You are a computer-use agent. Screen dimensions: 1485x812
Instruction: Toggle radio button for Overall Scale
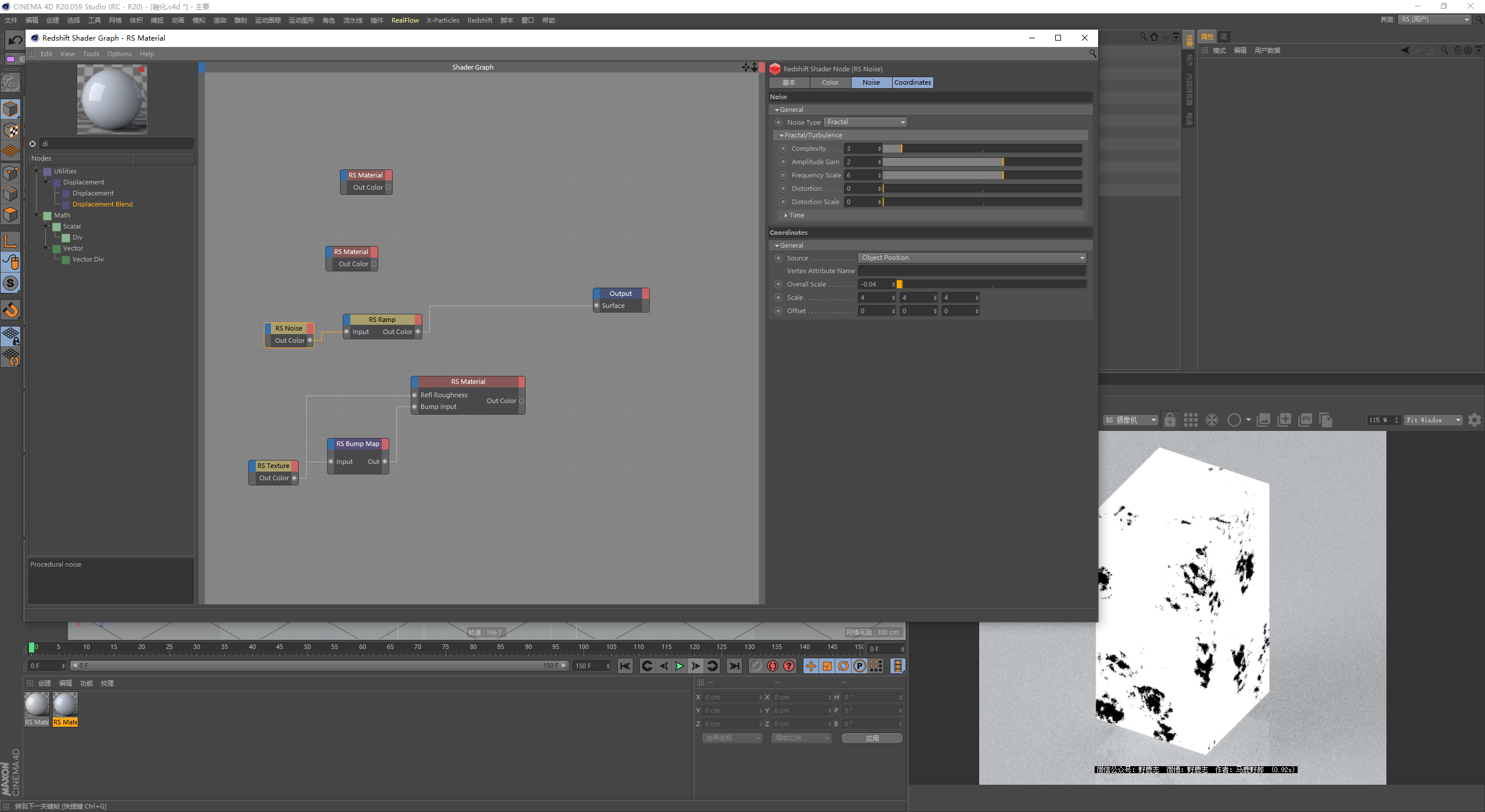[778, 284]
